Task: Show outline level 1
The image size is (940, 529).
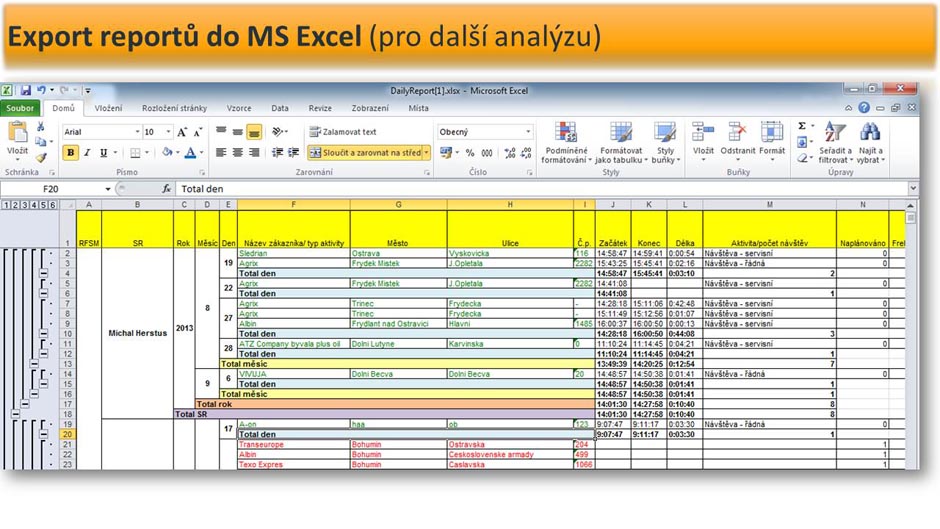Action: pyautogui.click(x=6, y=205)
